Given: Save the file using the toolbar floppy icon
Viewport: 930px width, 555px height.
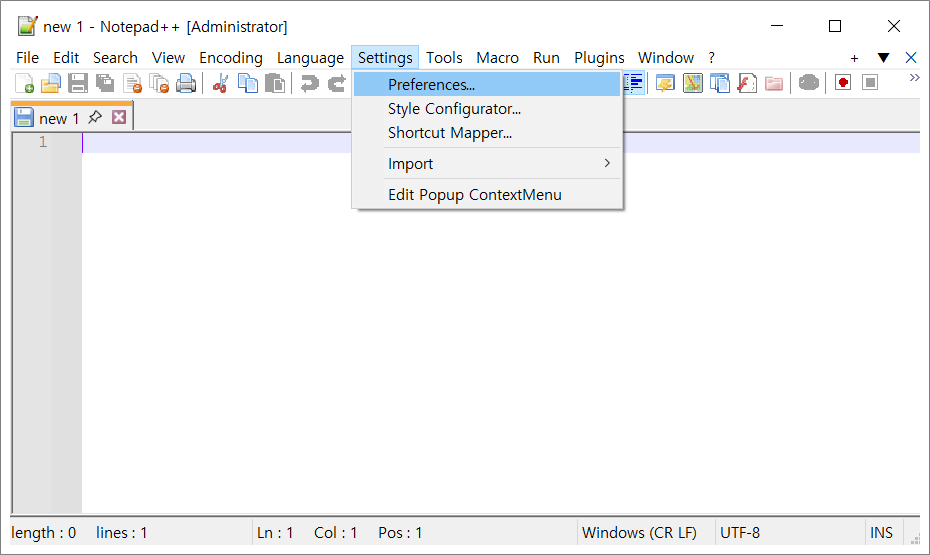Looking at the screenshot, I should [x=78, y=84].
